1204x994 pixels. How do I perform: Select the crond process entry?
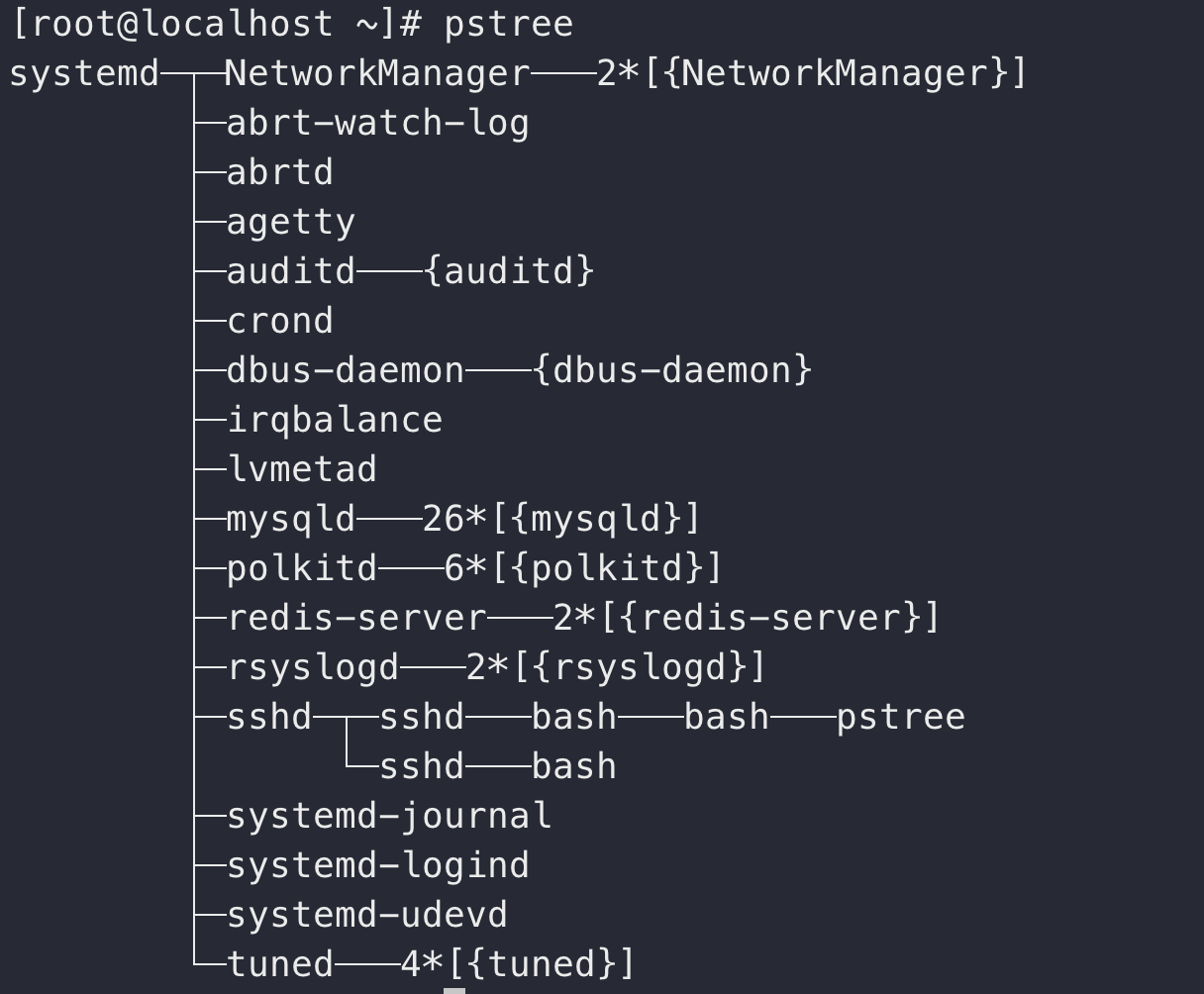point(279,321)
